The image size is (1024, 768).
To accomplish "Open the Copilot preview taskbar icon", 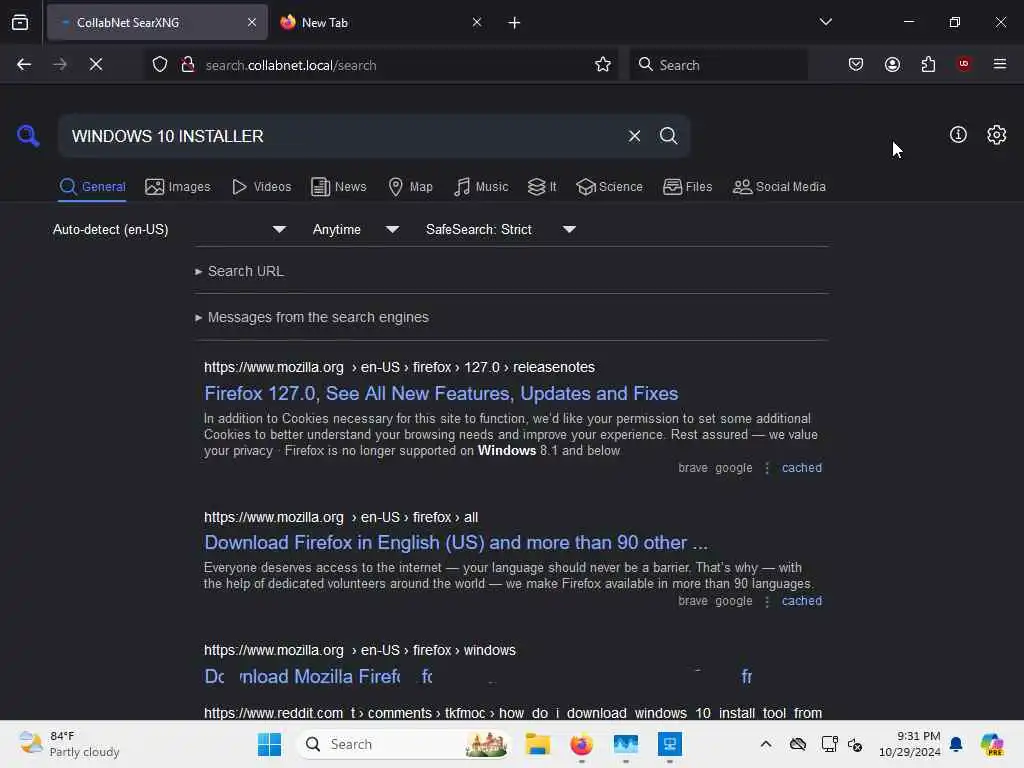I will [x=992, y=744].
